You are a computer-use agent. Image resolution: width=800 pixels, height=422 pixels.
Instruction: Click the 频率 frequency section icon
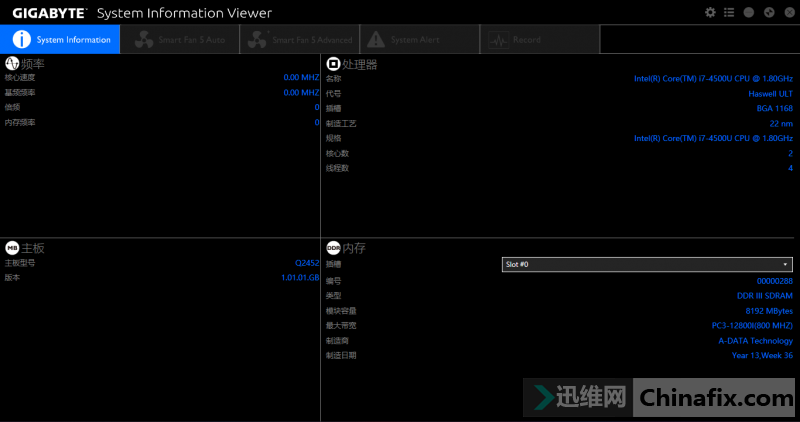click(x=12, y=63)
